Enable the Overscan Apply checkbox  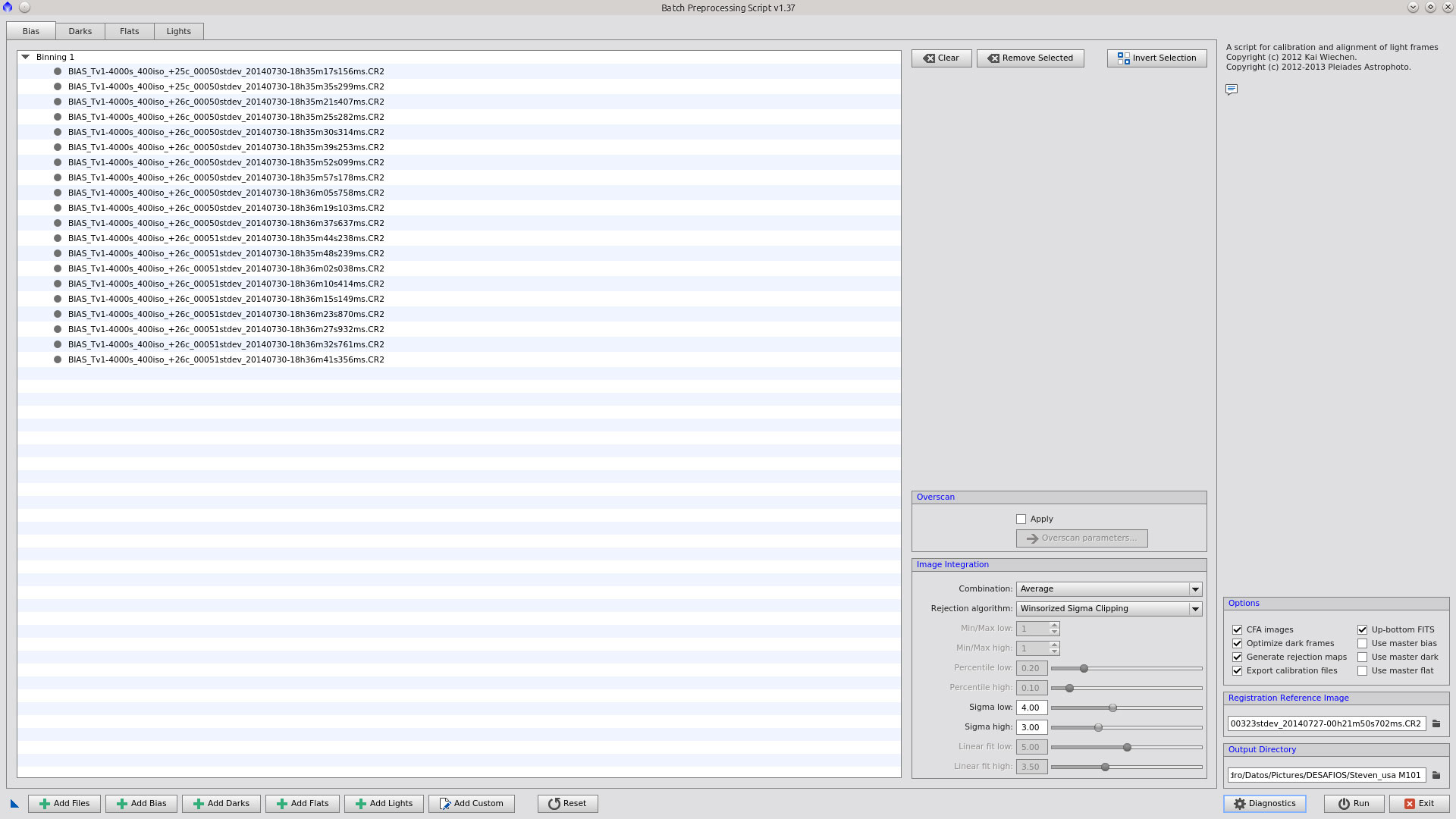1021,519
